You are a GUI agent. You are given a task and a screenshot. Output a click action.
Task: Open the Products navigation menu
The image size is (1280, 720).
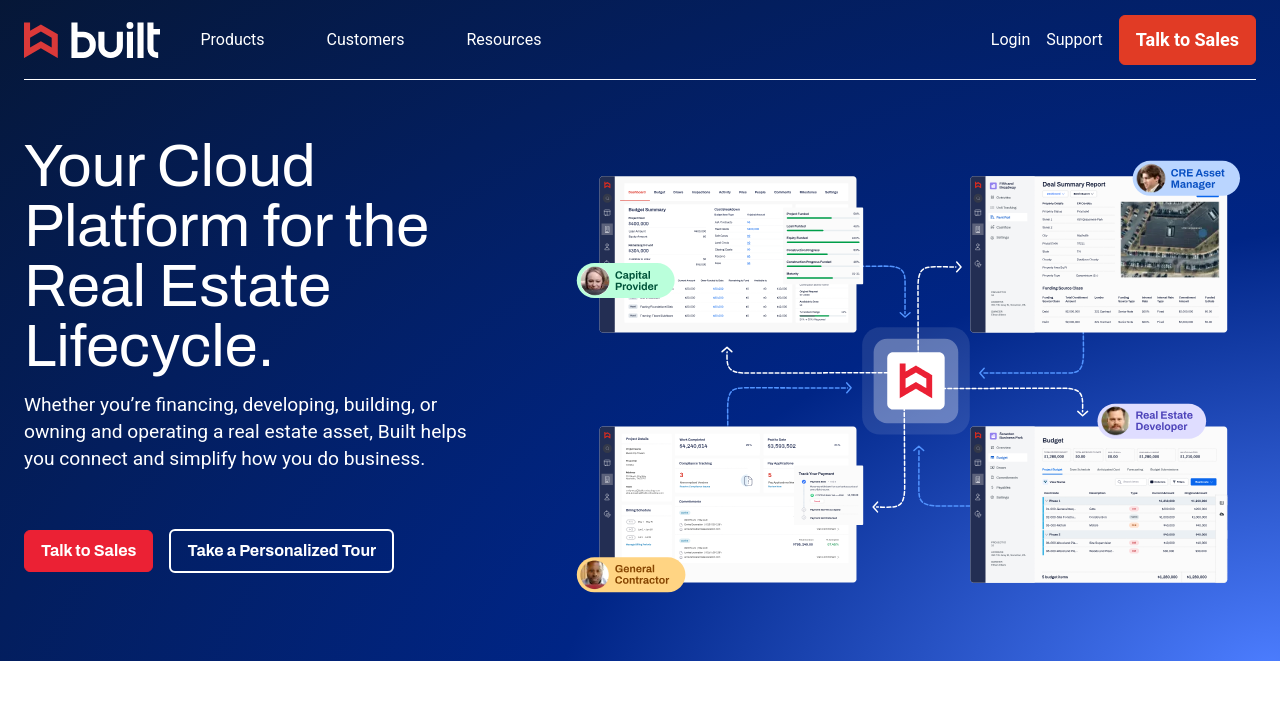(232, 40)
